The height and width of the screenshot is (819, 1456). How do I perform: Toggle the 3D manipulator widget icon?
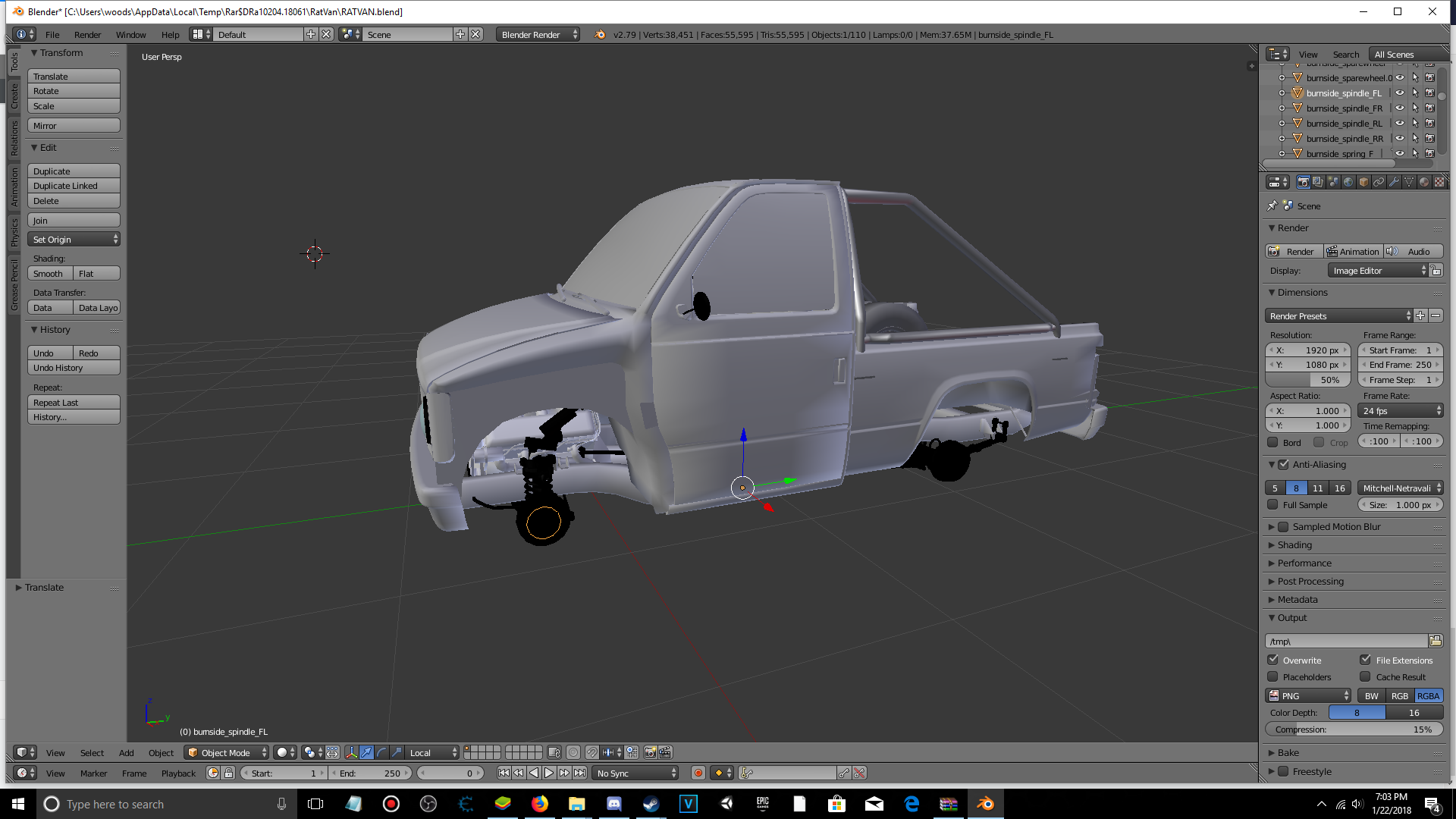click(x=351, y=752)
